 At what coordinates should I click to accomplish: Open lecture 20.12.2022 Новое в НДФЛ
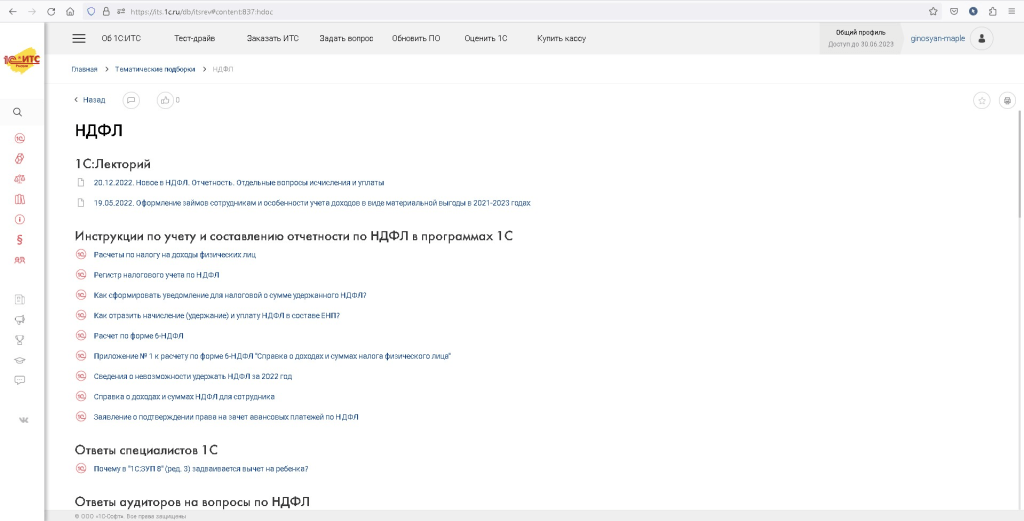tap(239, 183)
